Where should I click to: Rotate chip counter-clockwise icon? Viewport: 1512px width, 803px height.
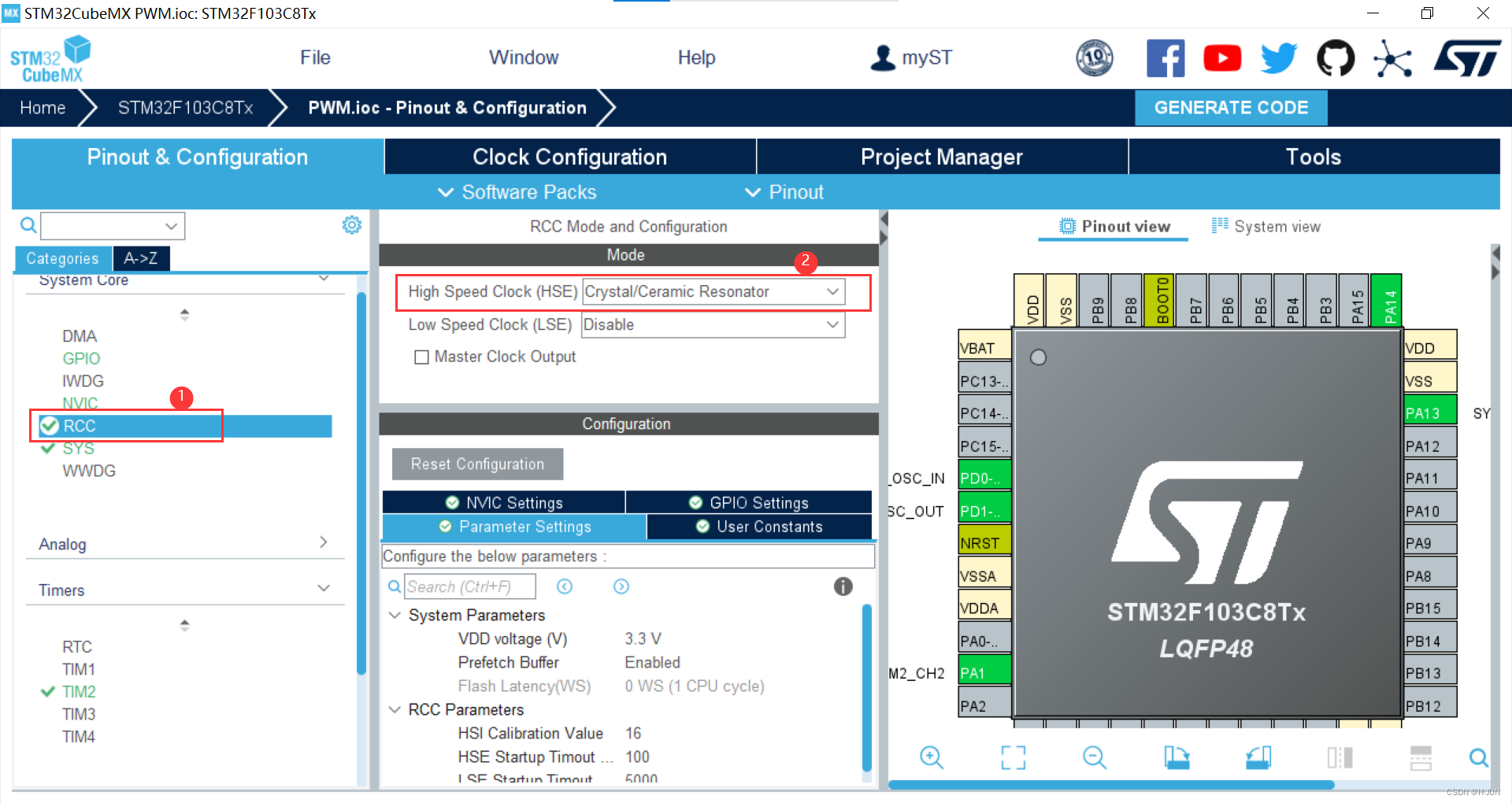(1258, 757)
